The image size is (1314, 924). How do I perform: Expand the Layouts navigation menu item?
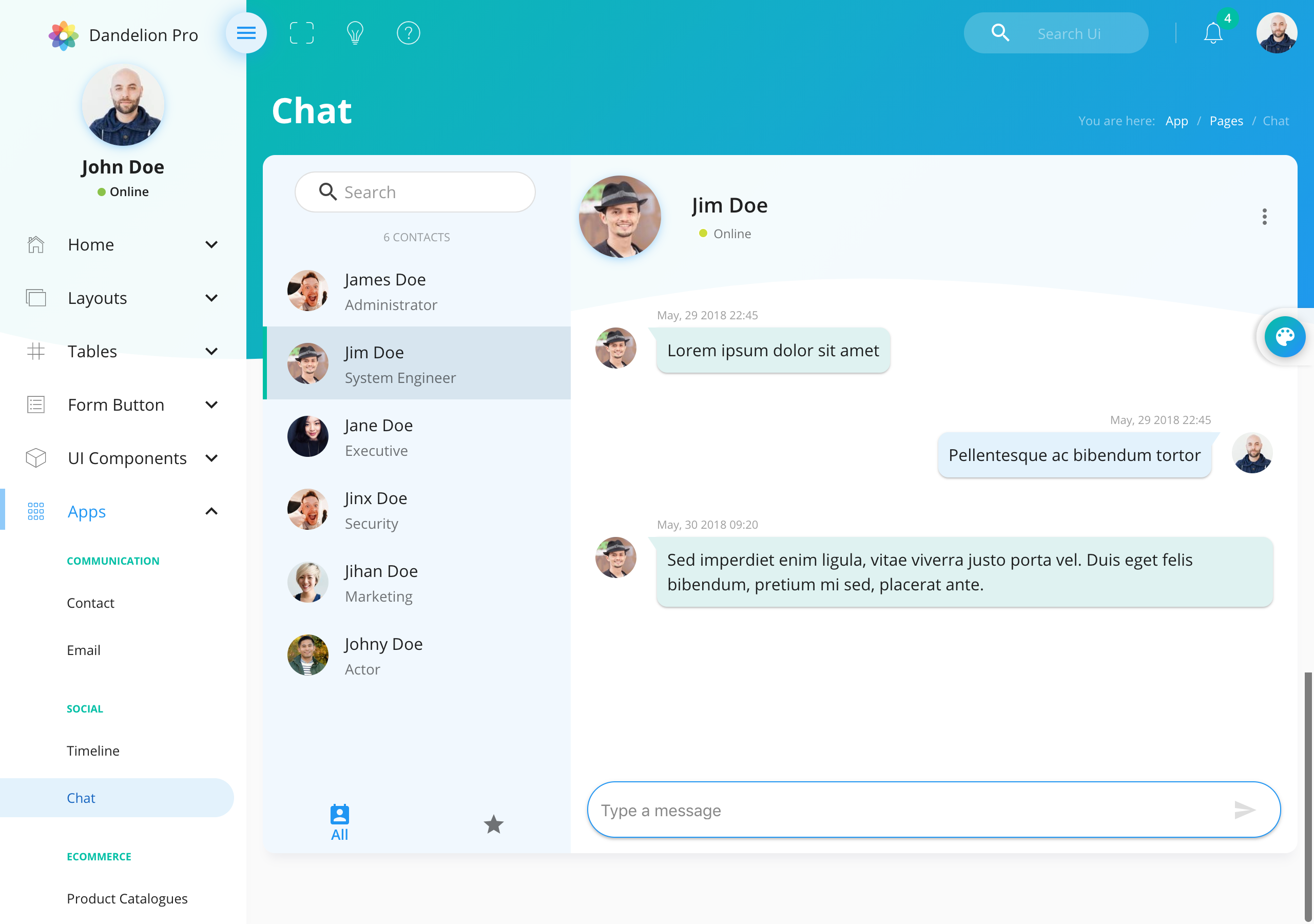pyautogui.click(x=120, y=297)
